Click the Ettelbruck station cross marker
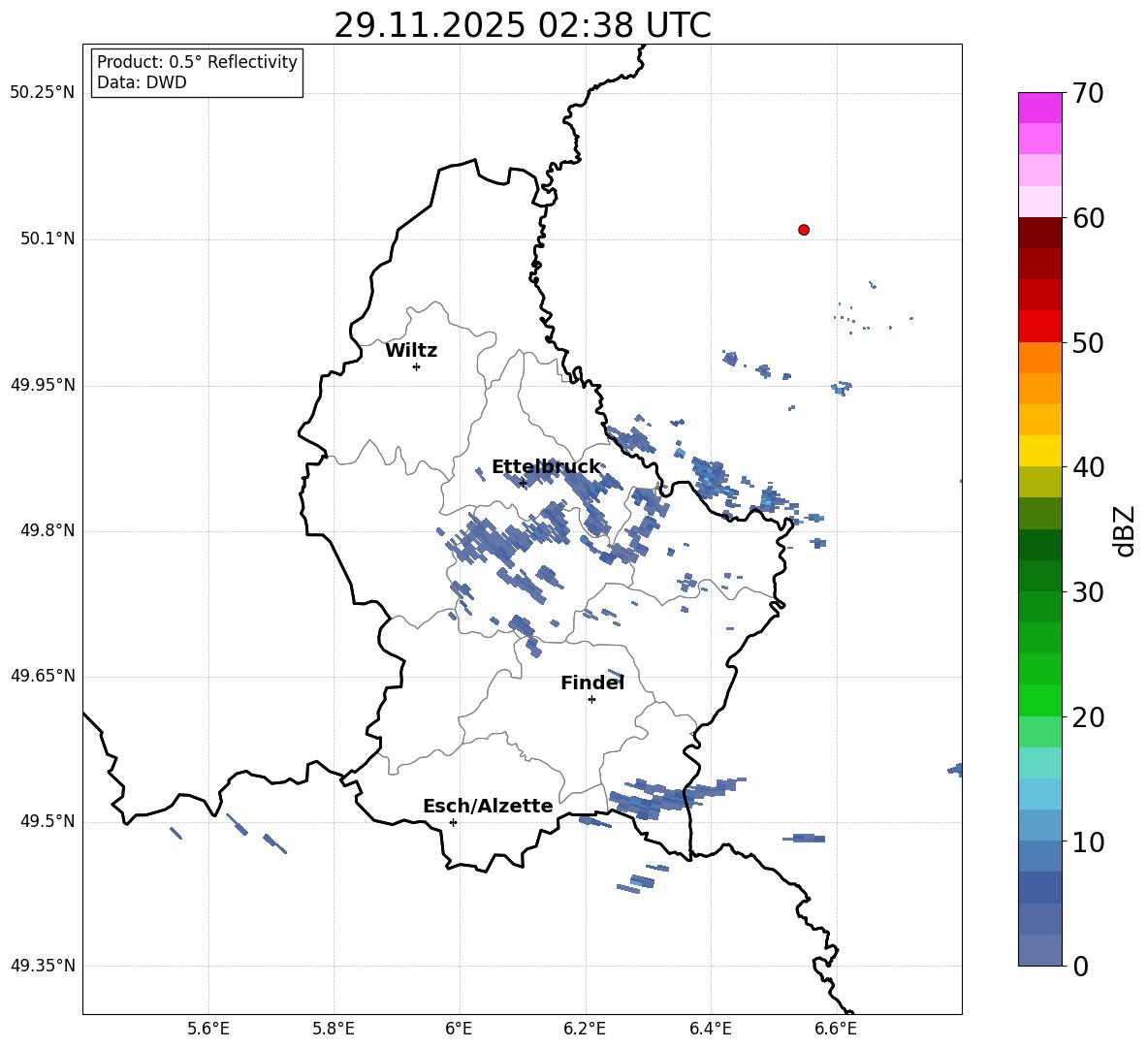 pyautogui.click(x=523, y=483)
